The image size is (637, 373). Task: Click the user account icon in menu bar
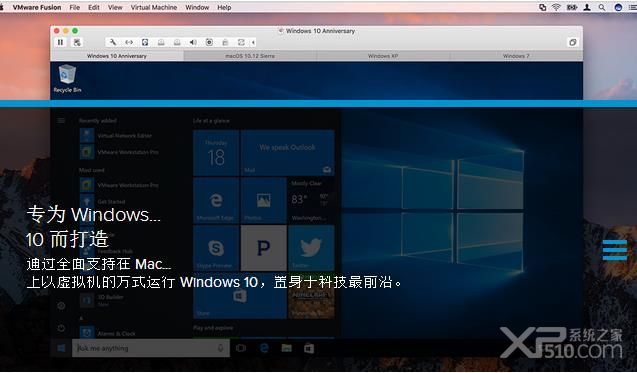click(x=587, y=7)
